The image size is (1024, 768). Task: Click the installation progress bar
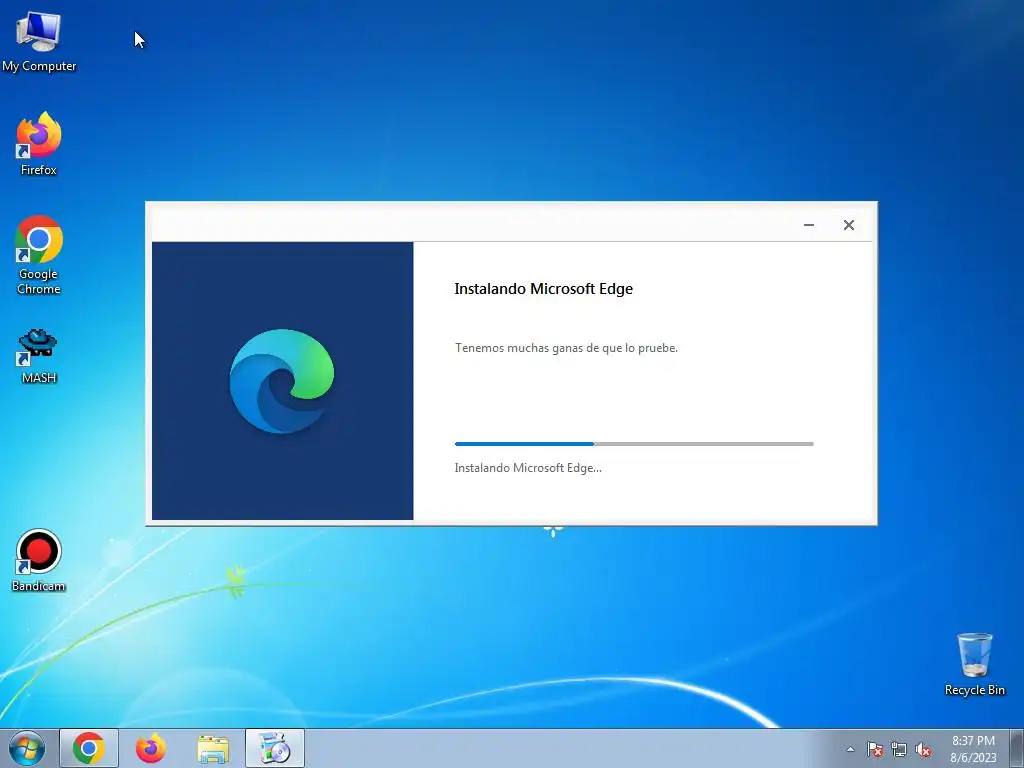[634, 444]
